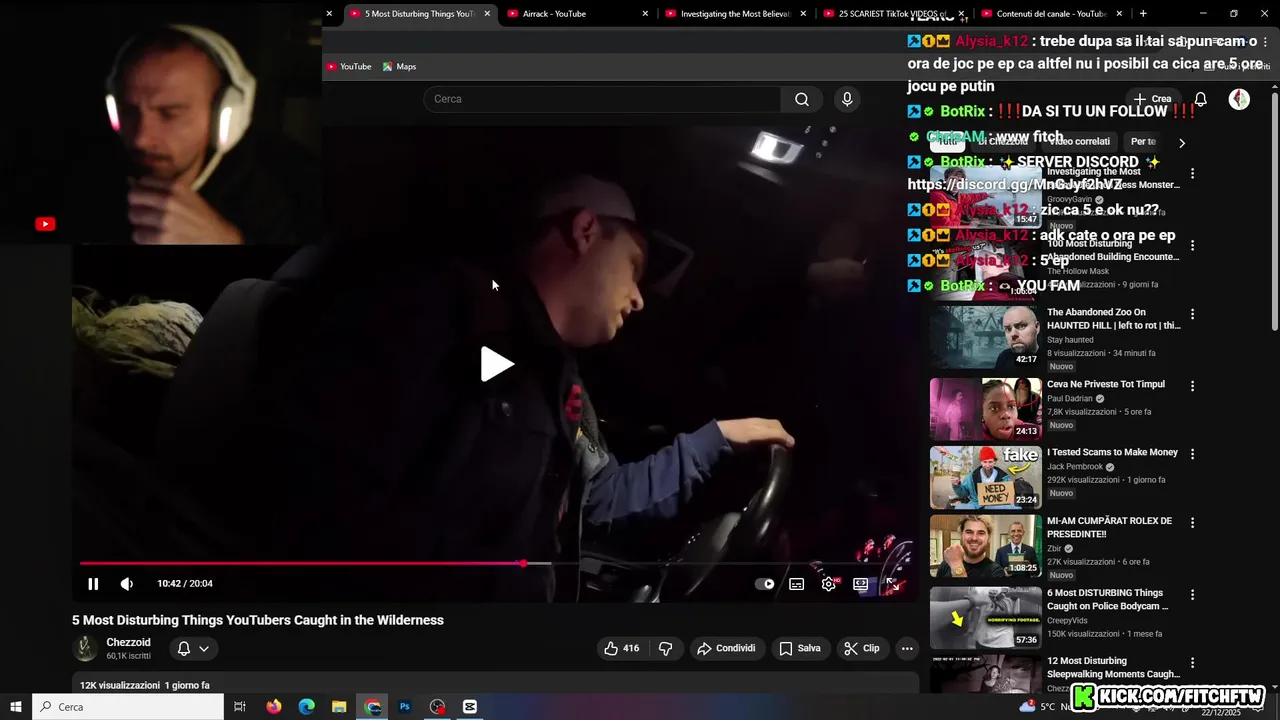
Task: Open the YouTube bookmark
Action: click(x=349, y=66)
